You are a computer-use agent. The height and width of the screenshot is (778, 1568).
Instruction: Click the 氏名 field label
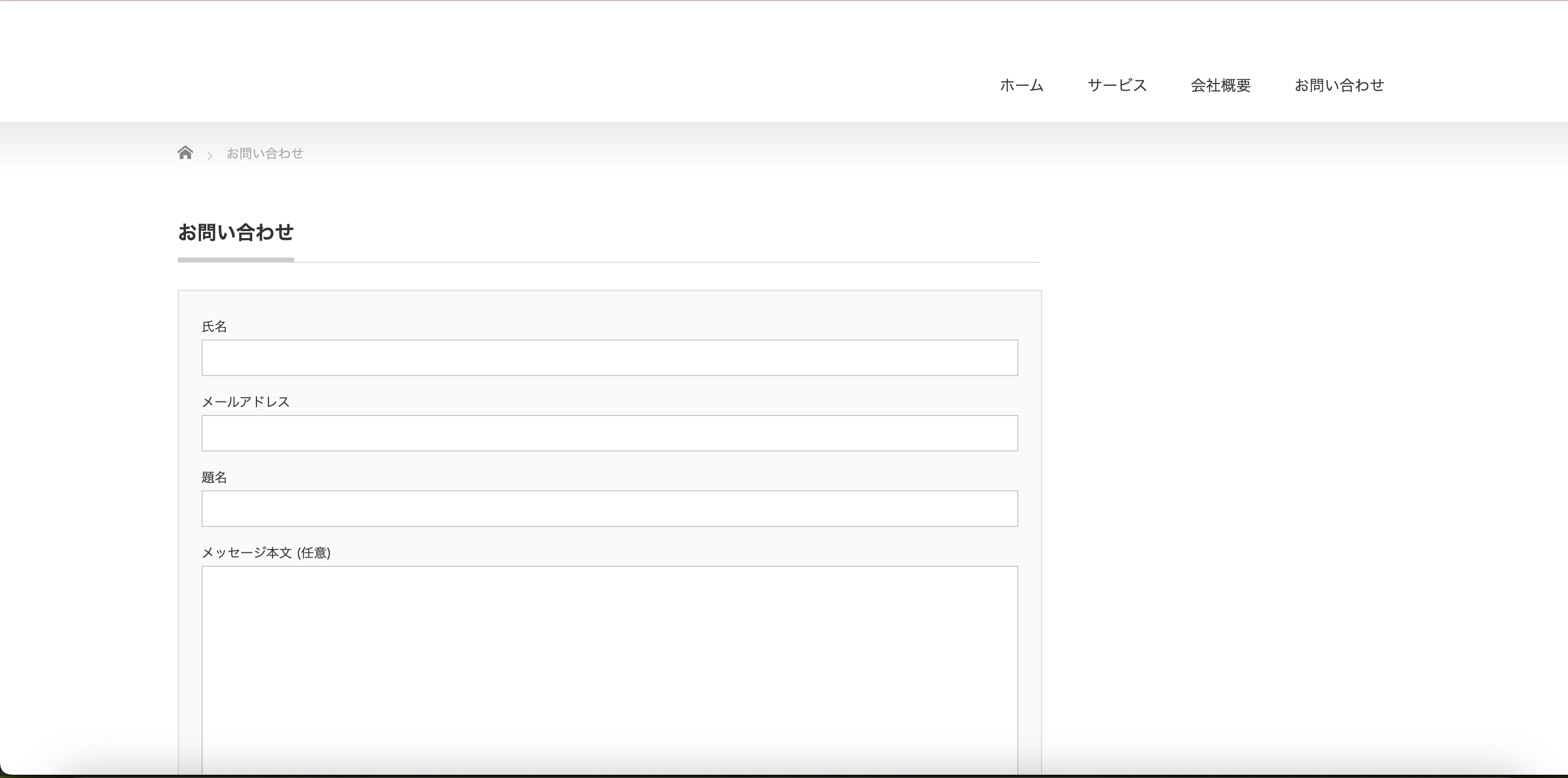pos(214,327)
